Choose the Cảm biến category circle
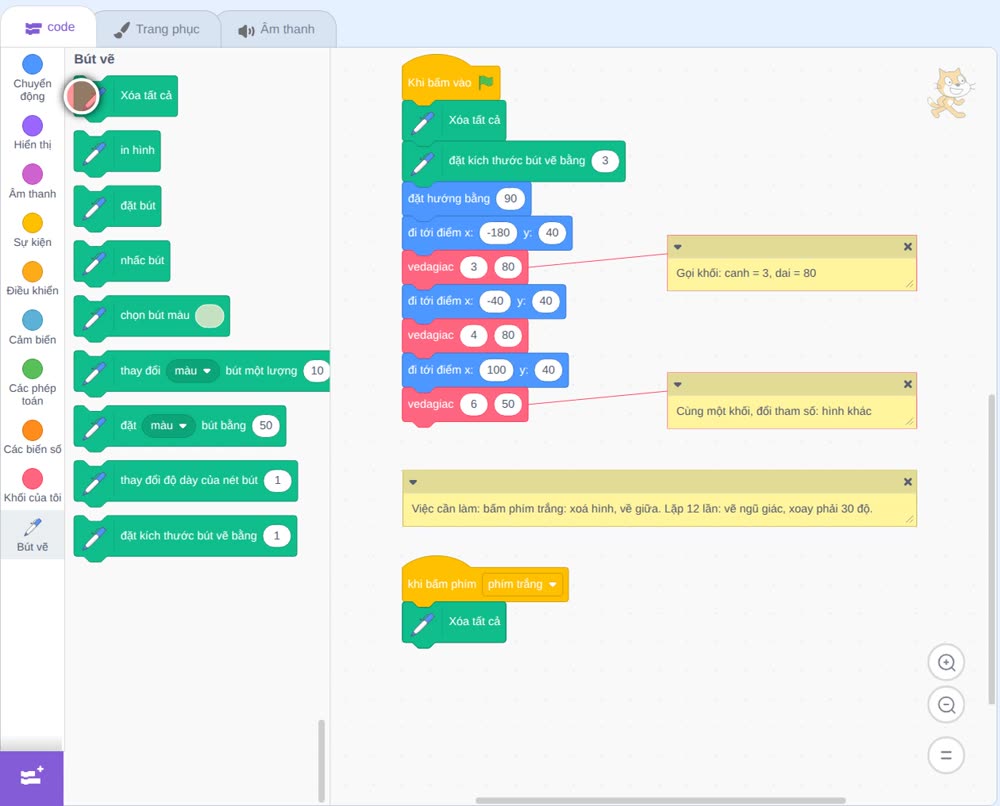The width and height of the screenshot is (1000, 806). (x=33, y=320)
